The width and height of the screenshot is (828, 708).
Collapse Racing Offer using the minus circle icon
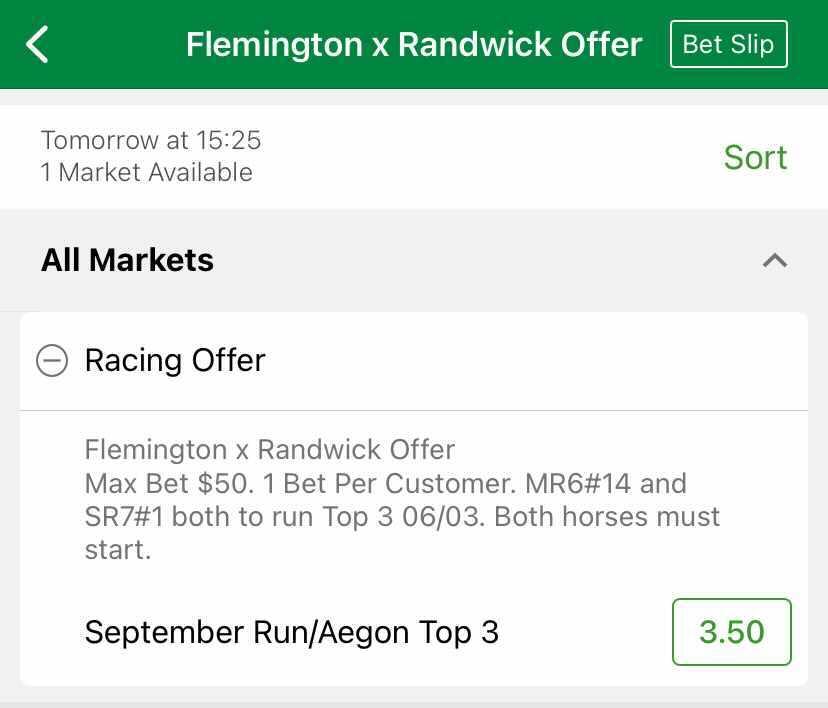(52, 360)
